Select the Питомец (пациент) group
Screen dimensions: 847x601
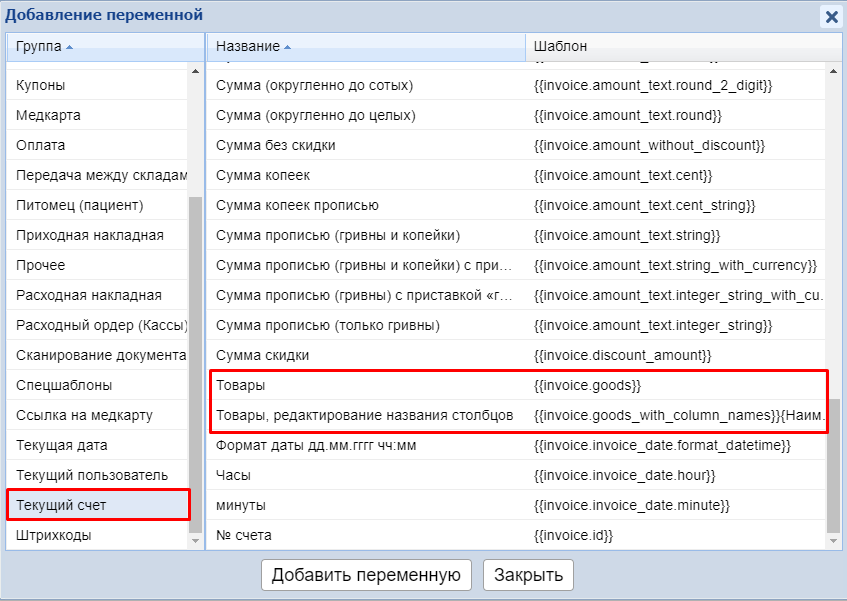[80, 205]
